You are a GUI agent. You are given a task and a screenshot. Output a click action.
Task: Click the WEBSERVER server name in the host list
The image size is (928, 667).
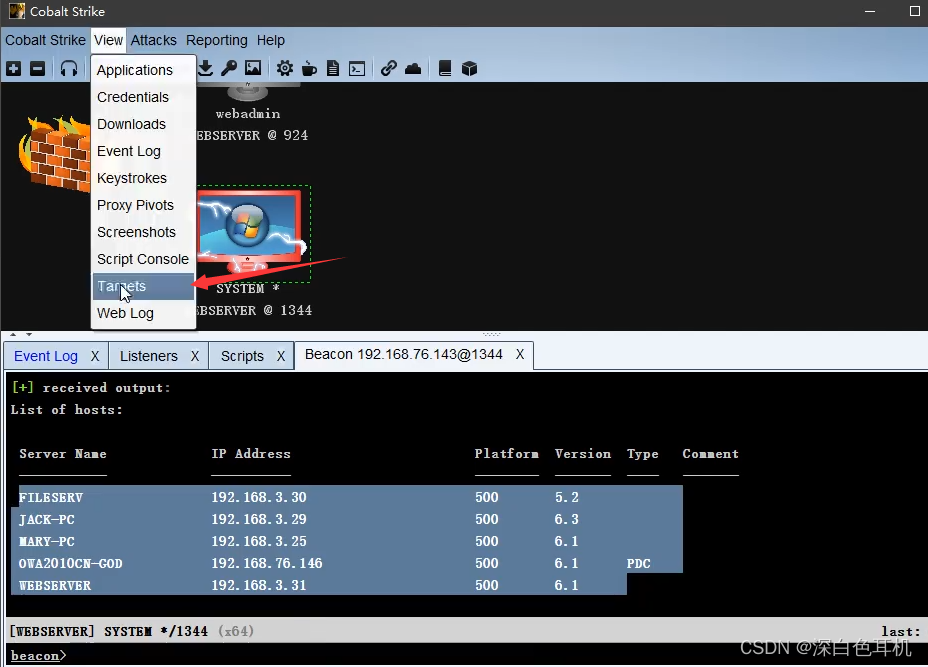click(x=55, y=586)
